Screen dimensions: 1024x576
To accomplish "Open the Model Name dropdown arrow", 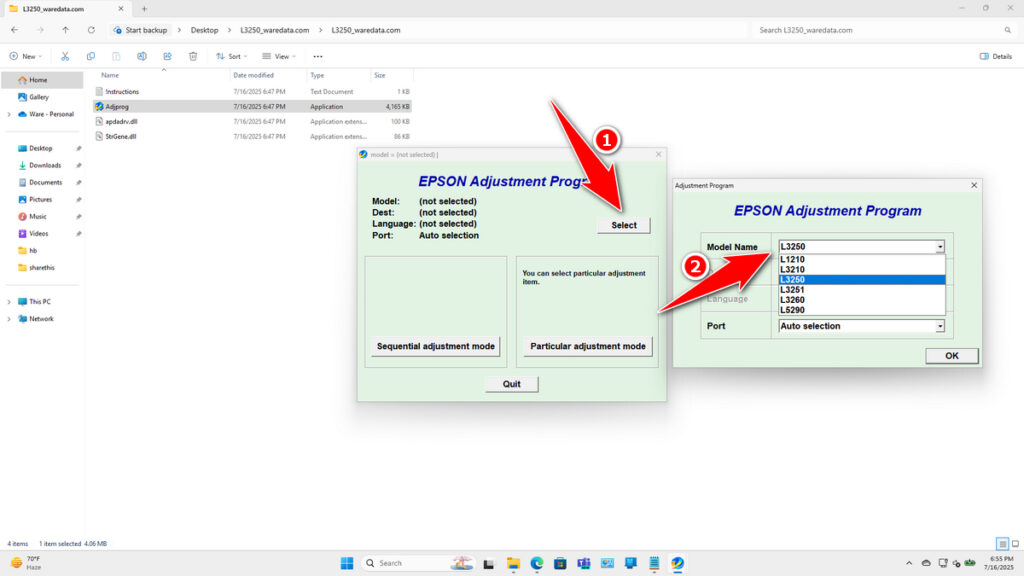I will click(x=940, y=247).
